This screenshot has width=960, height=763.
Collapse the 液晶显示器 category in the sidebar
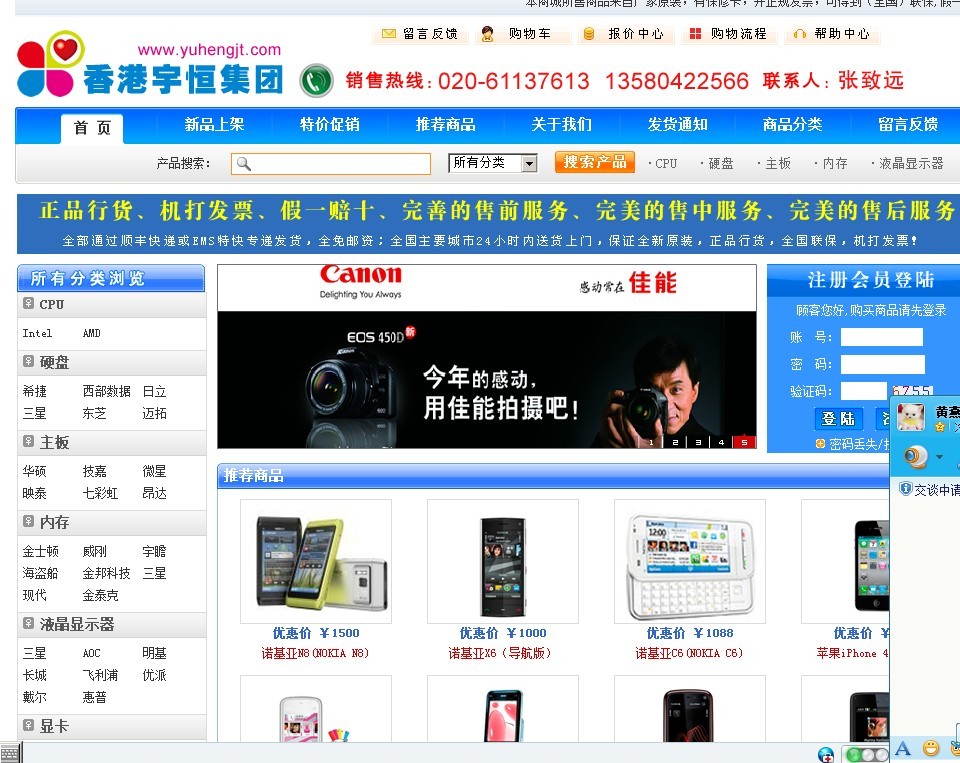coord(28,623)
